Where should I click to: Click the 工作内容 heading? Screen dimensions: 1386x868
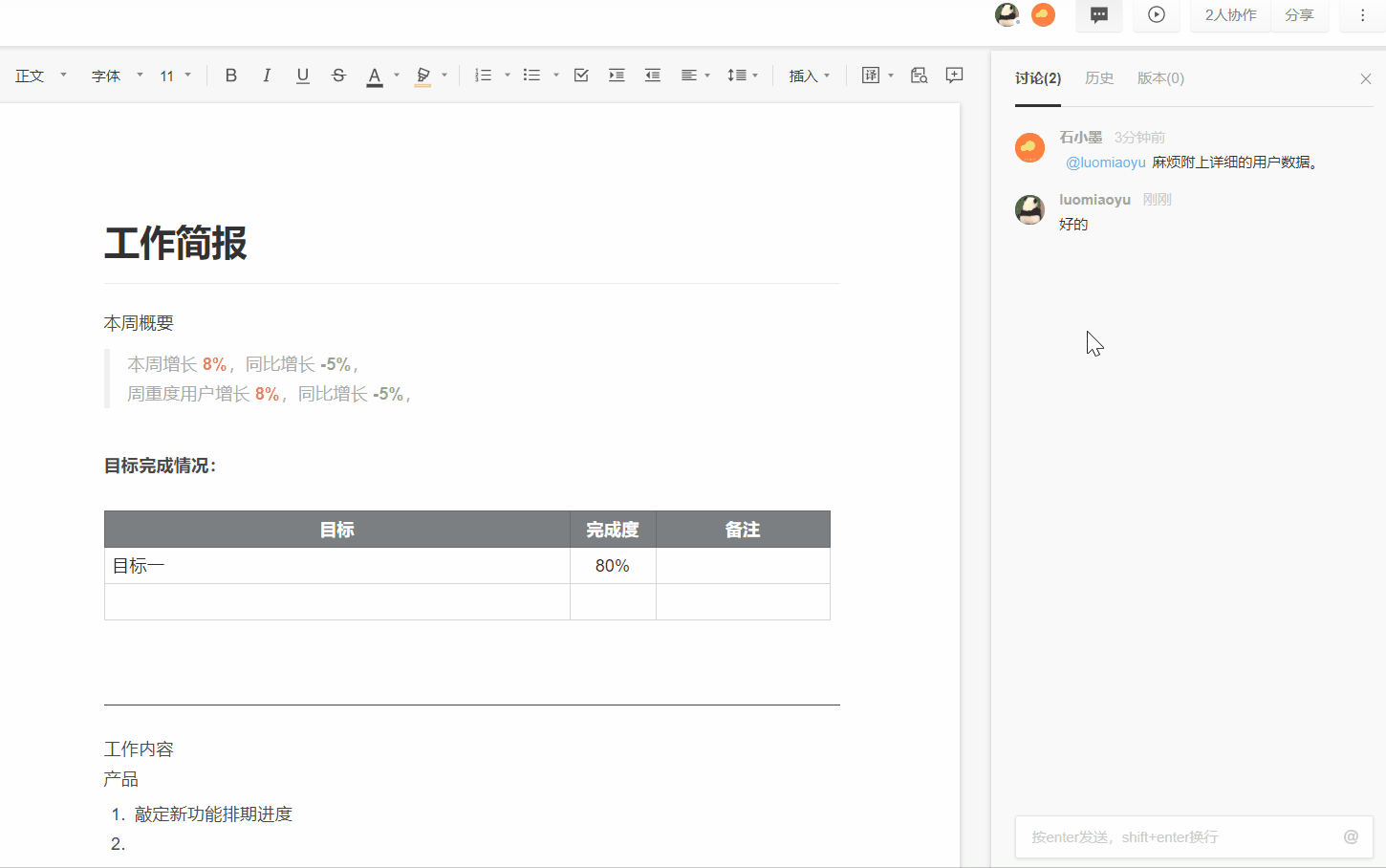click(x=139, y=749)
